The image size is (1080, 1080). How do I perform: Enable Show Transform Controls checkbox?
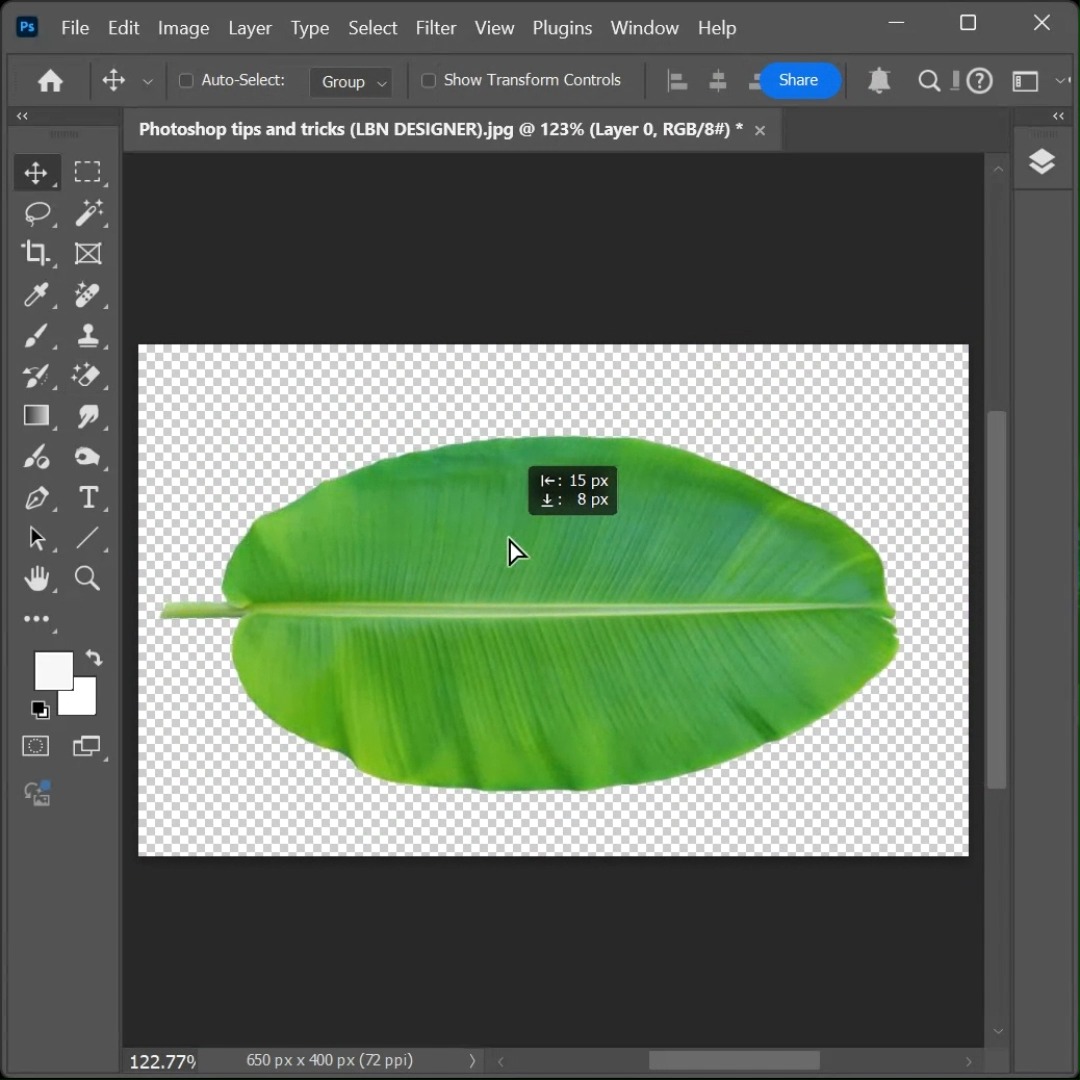pos(428,81)
